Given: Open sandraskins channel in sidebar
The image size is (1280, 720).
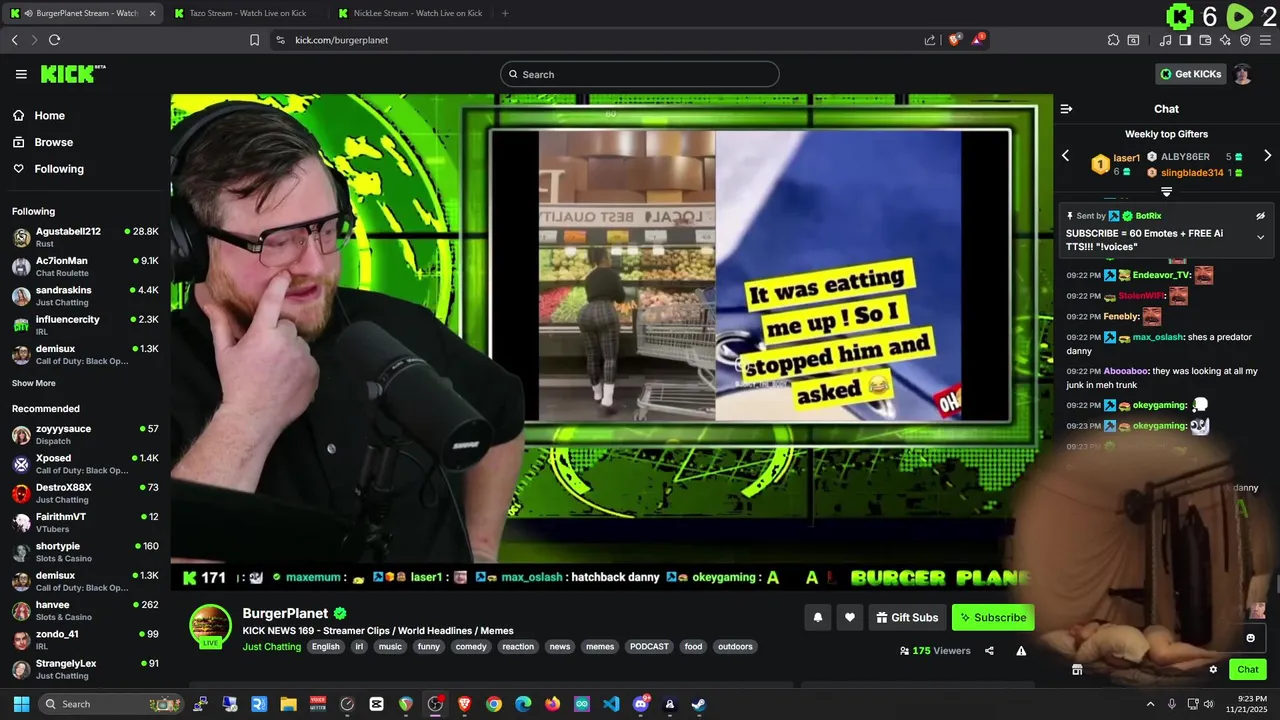Looking at the screenshot, I should [x=85, y=295].
